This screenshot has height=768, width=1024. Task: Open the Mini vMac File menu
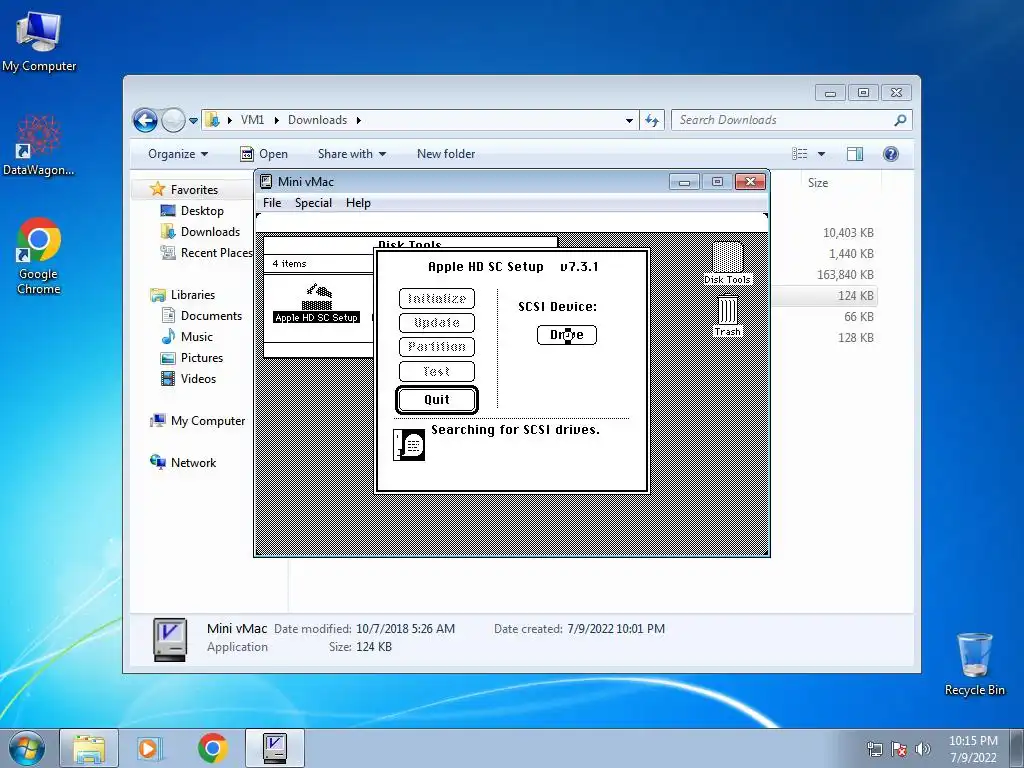click(x=272, y=202)
